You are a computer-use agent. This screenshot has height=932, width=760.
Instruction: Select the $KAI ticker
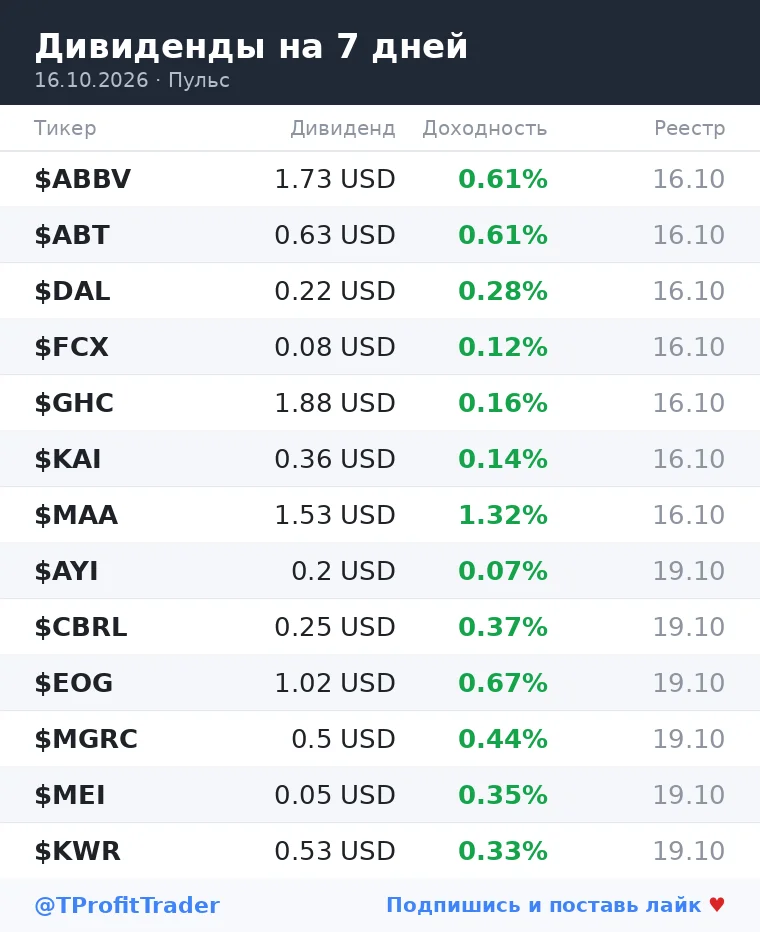coord(68,459)
